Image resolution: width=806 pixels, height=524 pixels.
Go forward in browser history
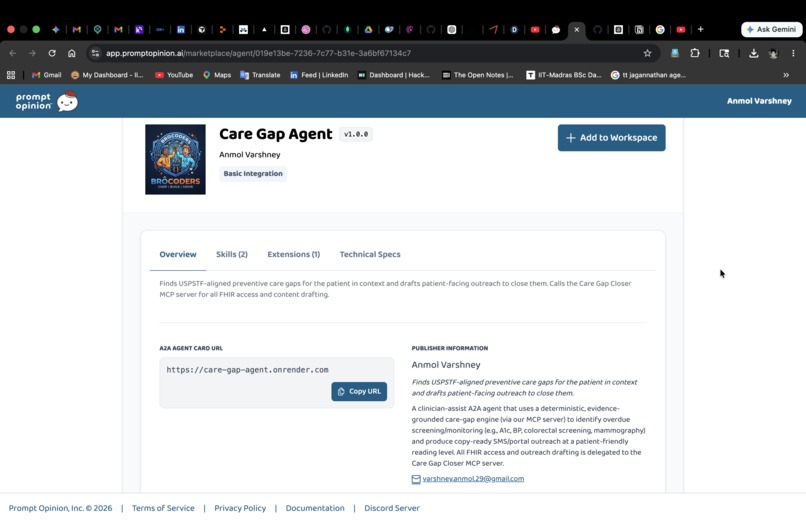(32, 53)
